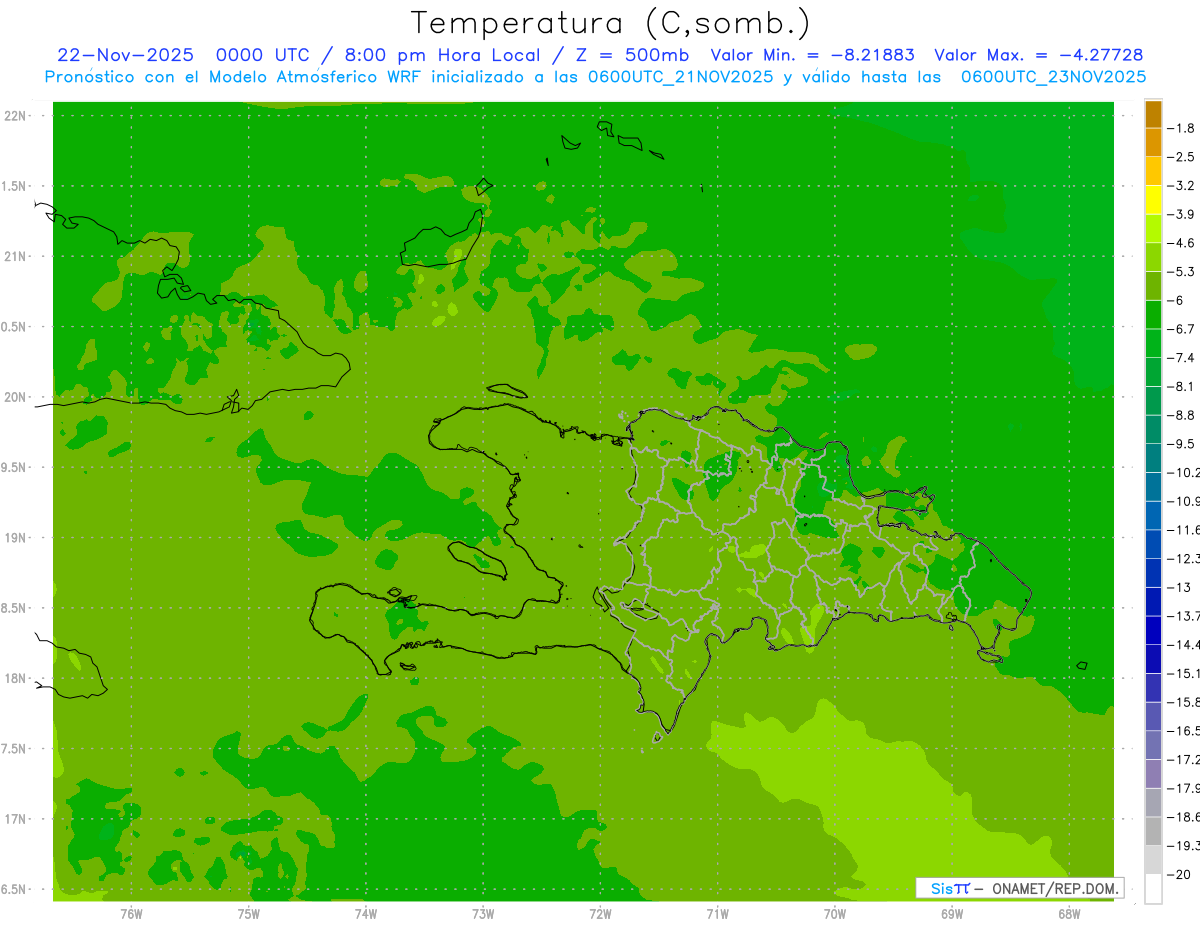Click "0600UTC_21NOV2025" initialization time text
This screenshot has height=927, width=1200.
click(x=680, y=77)
